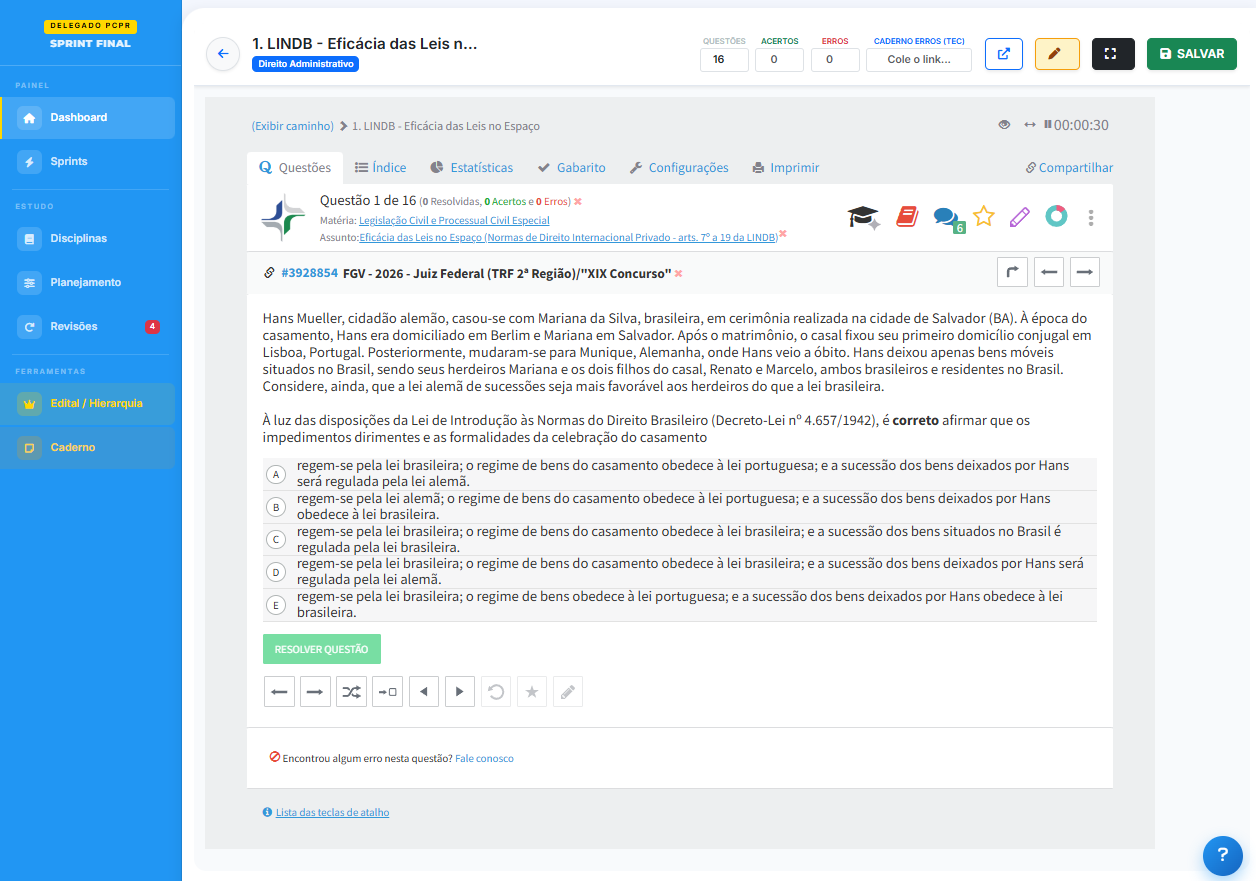Screen dimensions: 1256x881
Task: Click the Compartilhar link
Action: point(1069,168)
